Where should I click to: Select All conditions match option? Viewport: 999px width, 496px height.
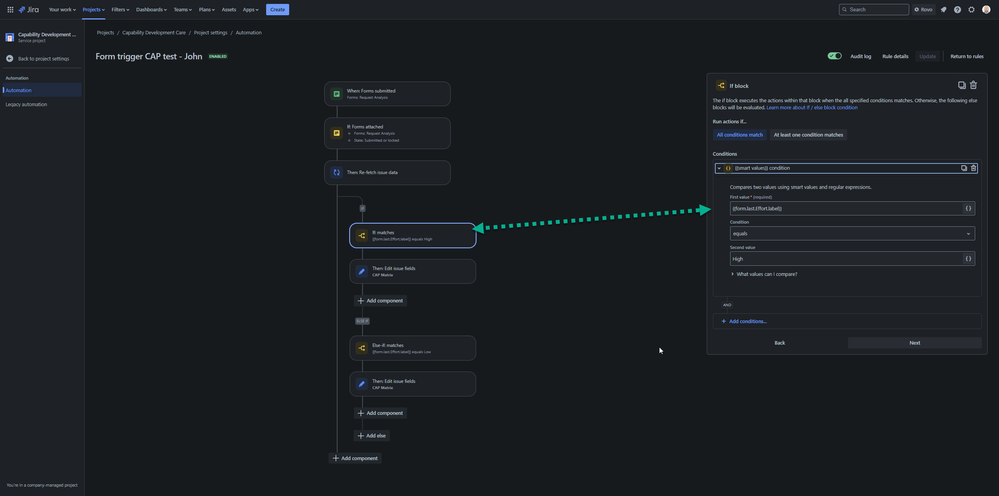point(740,135)
